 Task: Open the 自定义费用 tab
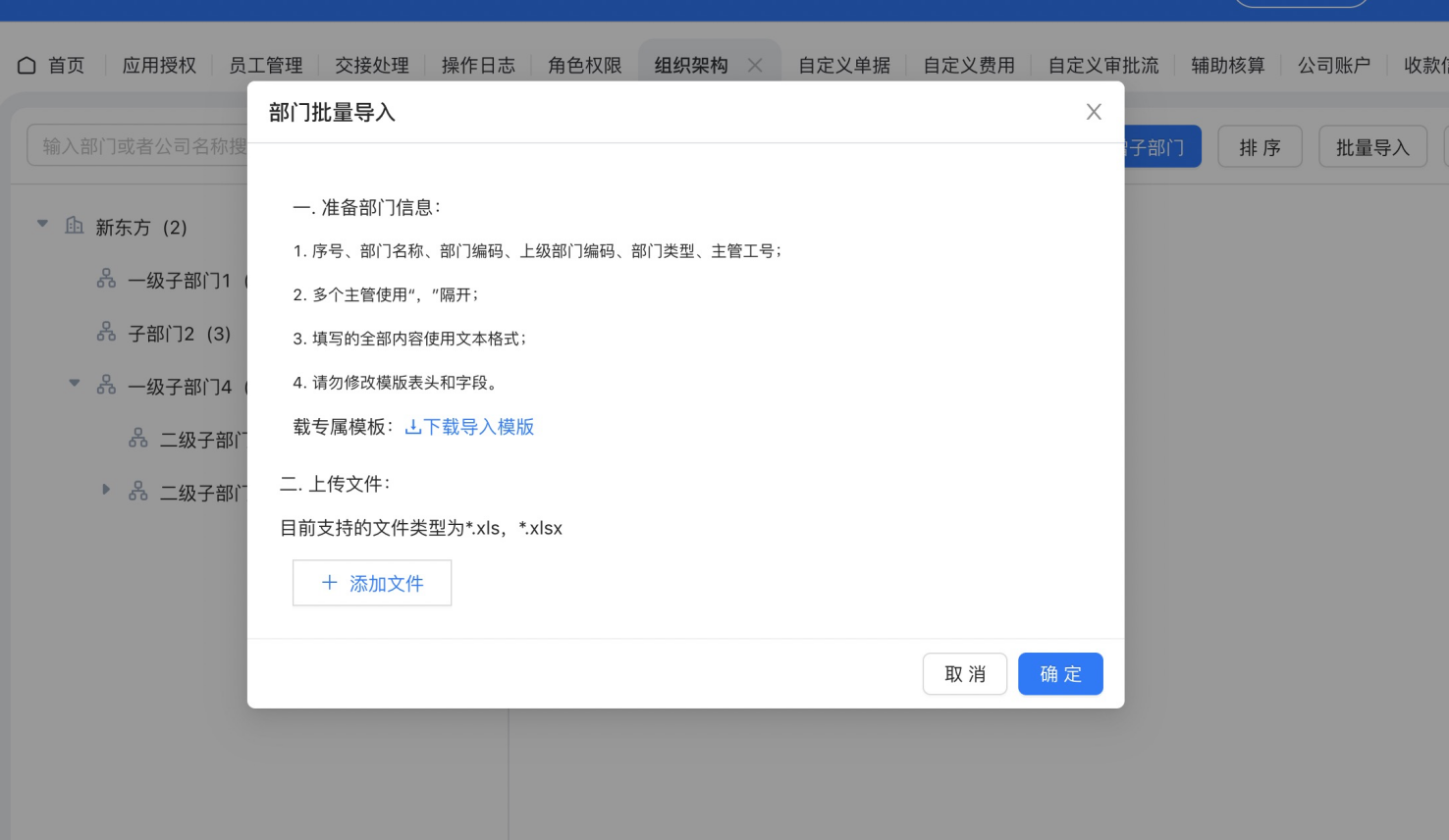pyautogui.click(x=969, y=66)
